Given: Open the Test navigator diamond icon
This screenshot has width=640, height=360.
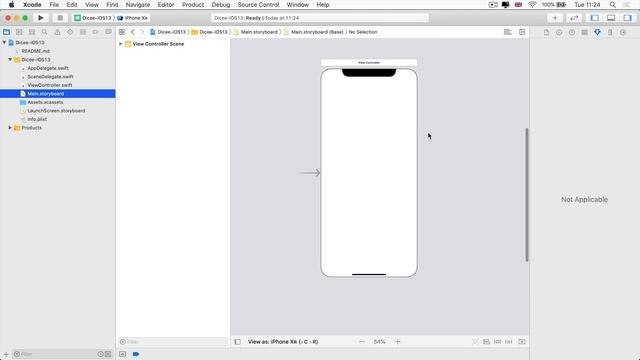Looking at the screenshot, I should 70,32.
